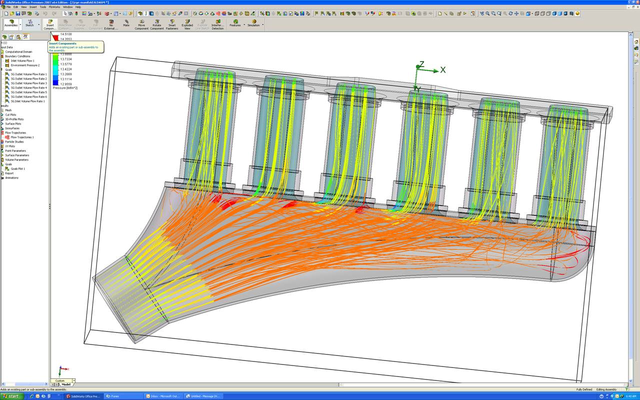
Task: Click the Sketch toolbar icon
Action: click(30, 21)
